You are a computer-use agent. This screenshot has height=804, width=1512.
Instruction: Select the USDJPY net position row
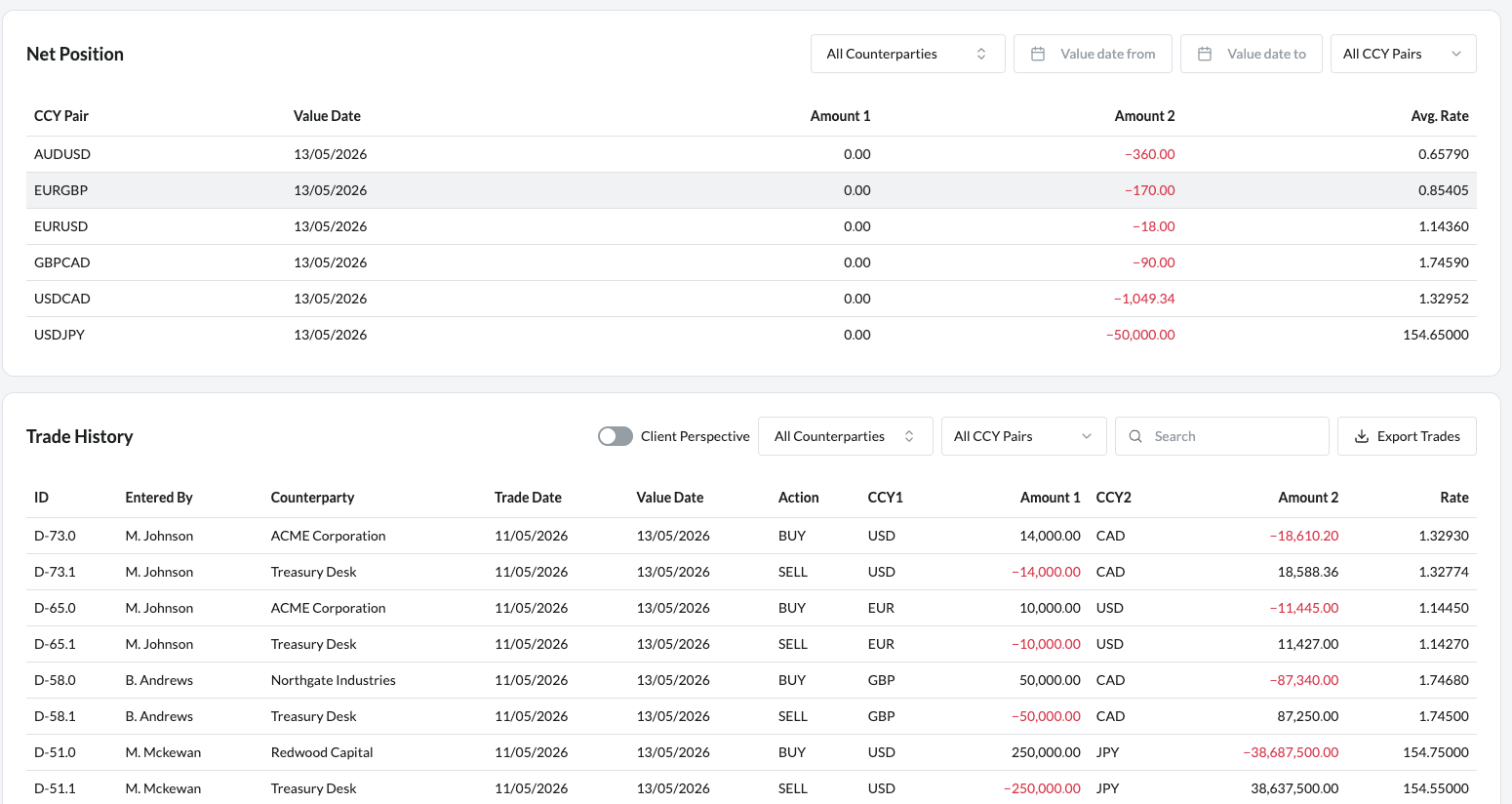point(751,335)
